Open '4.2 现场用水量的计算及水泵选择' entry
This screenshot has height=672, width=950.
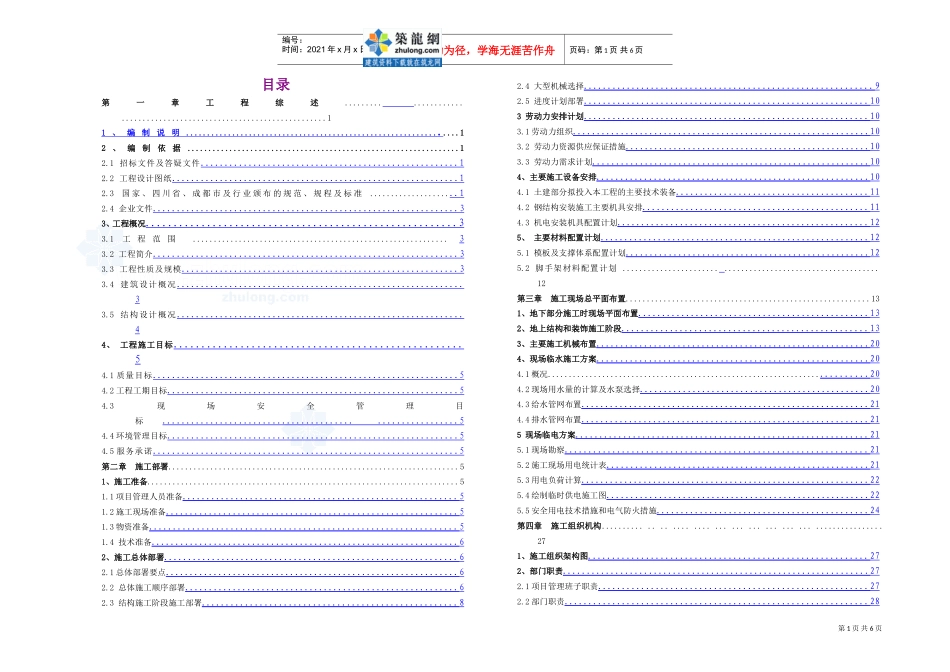[x=698, y=389]
